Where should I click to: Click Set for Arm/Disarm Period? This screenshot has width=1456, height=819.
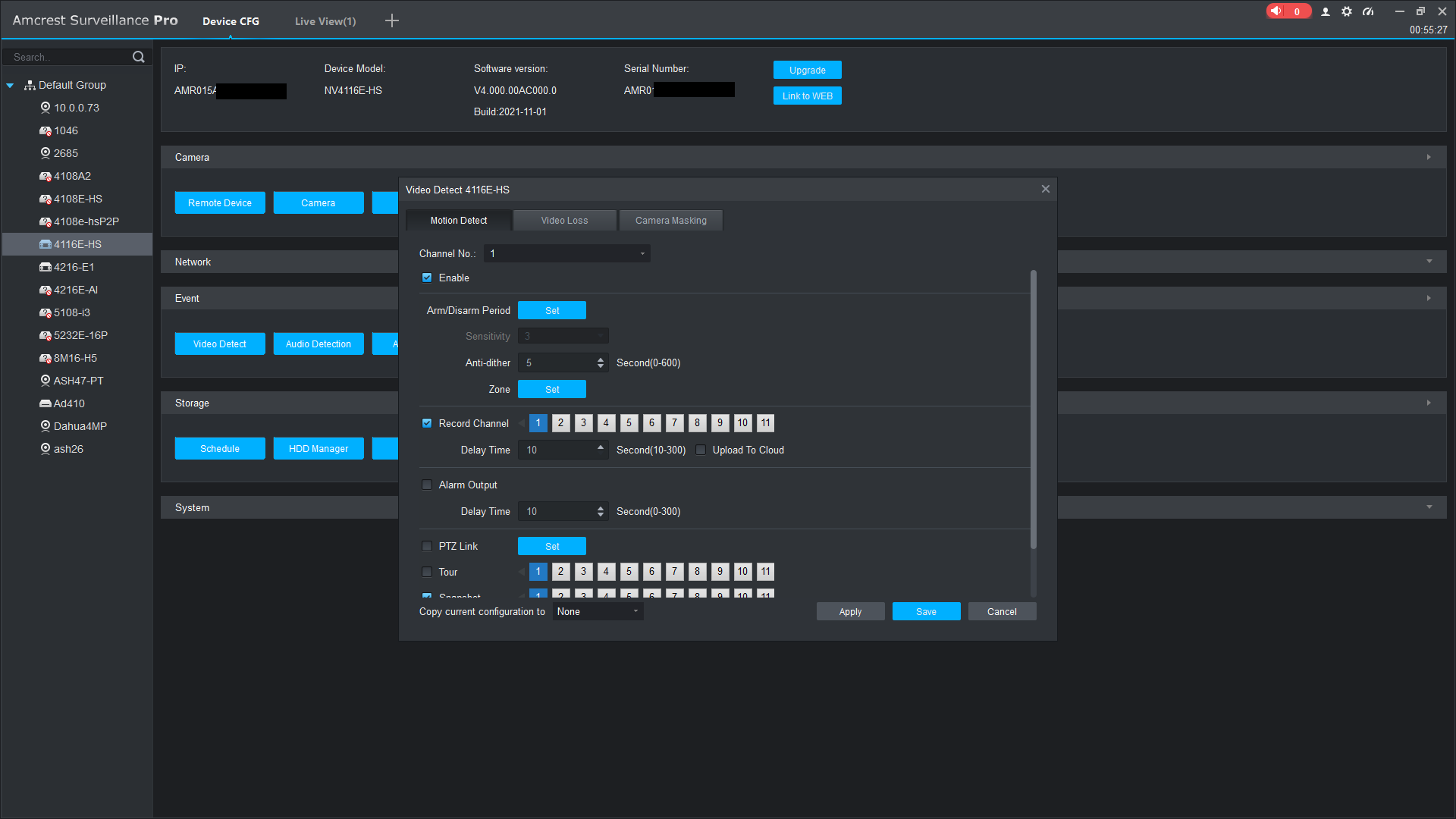click(x=552, y=310)
